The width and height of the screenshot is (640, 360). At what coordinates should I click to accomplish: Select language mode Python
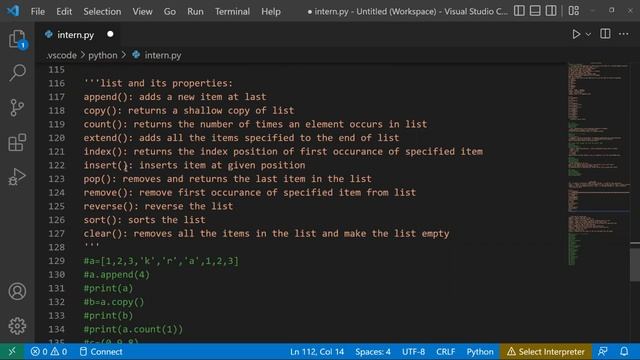480,351
